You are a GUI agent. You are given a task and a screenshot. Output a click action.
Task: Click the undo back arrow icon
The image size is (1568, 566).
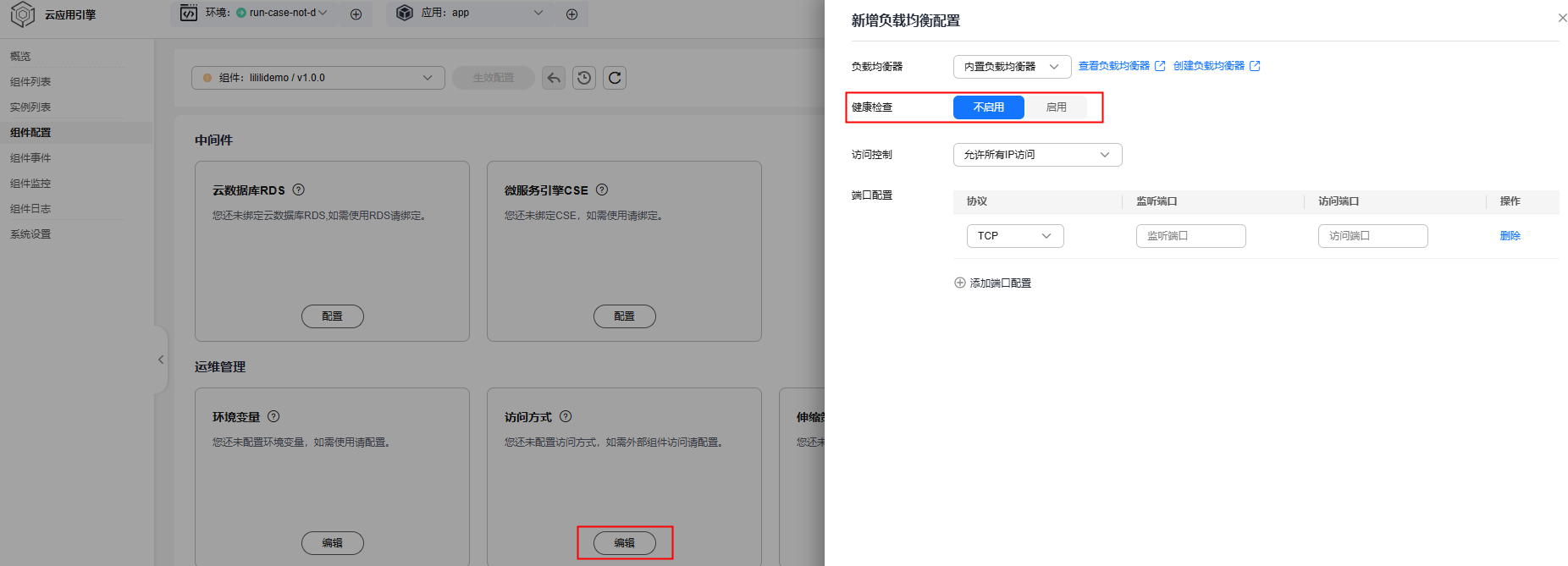coord(554,78)
